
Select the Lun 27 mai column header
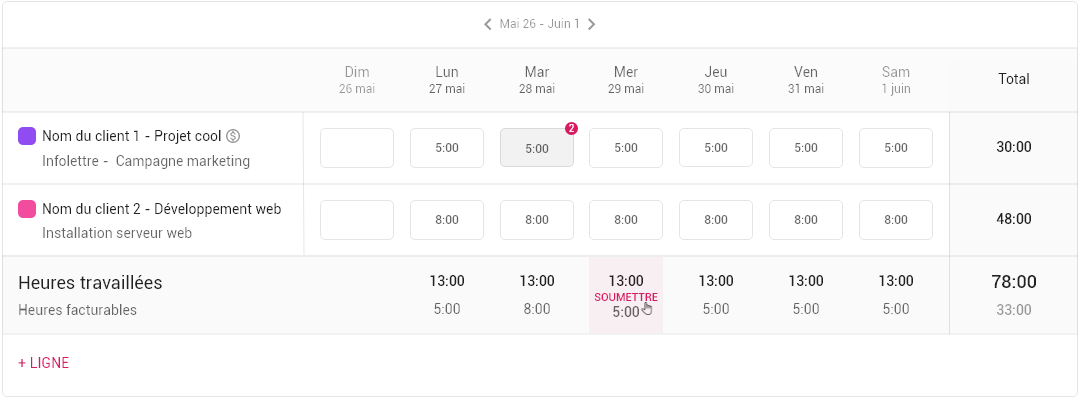click(446, 80)
